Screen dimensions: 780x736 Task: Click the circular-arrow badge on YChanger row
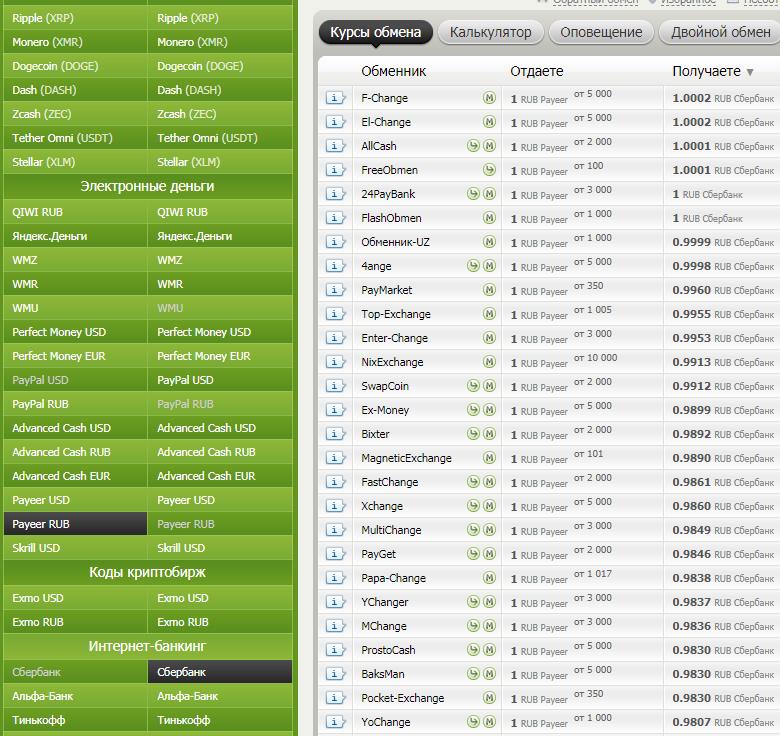473,602
